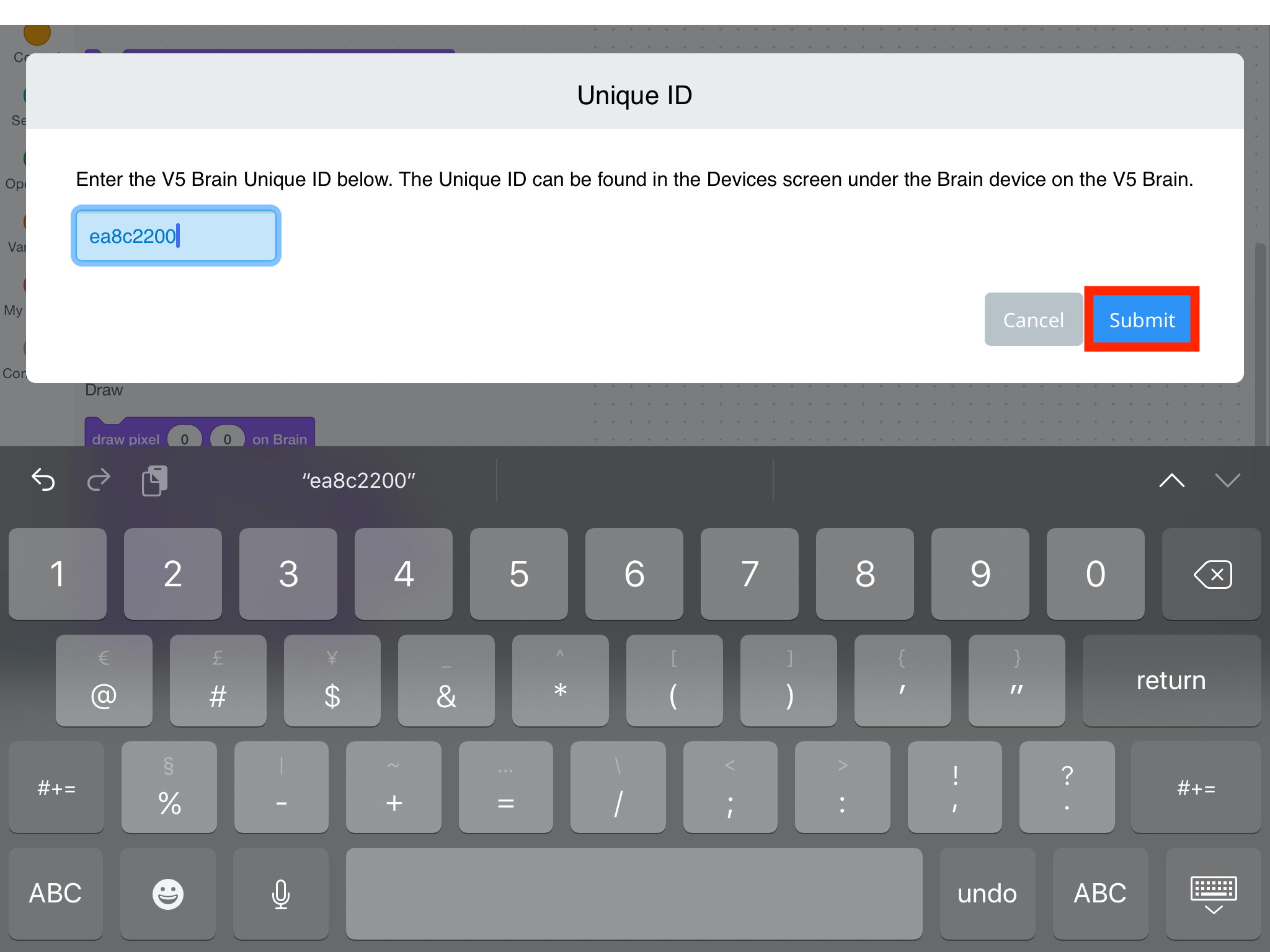Viewport: 1270px width, 952px height.
Task: Tap the + plus key
Action: pyautogui.click(x=394, y=787)
